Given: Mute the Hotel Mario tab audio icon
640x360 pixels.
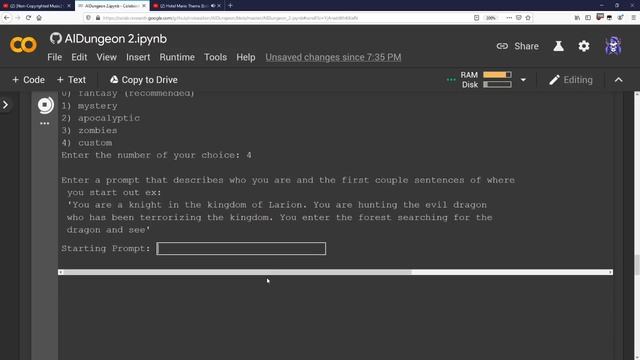Looking at the screenshot, I should (x=213, y=6).
